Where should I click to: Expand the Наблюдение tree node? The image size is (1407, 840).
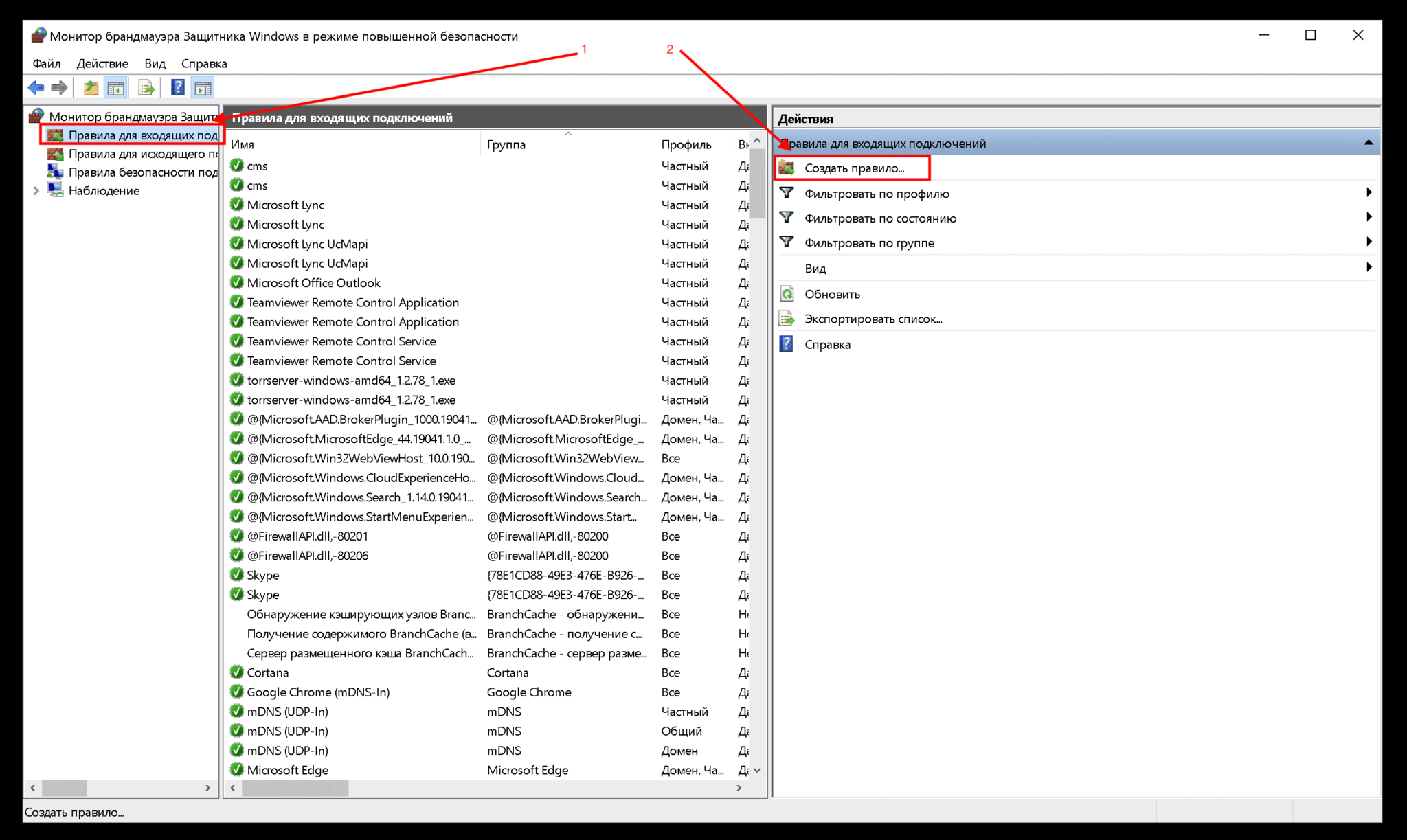pos(36,191)
